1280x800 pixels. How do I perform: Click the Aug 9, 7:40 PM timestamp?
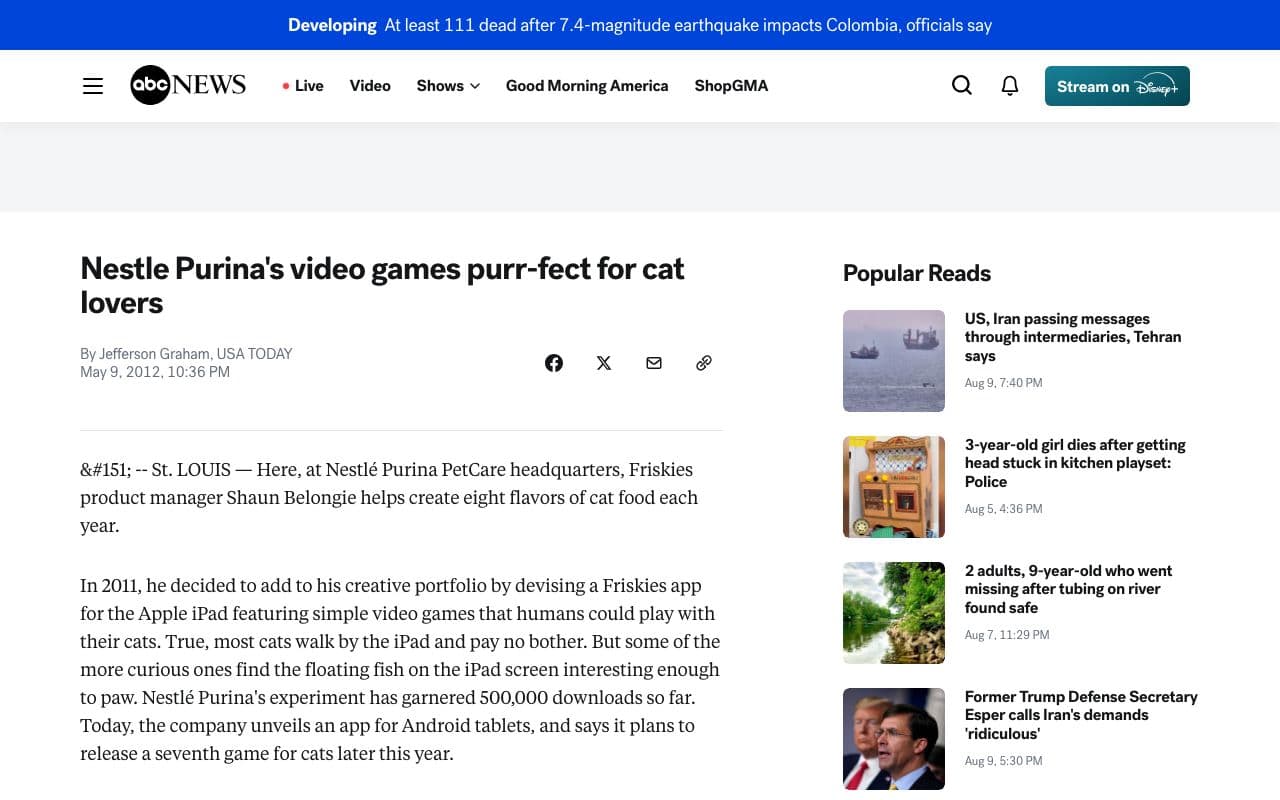(x=1003, y=383)
